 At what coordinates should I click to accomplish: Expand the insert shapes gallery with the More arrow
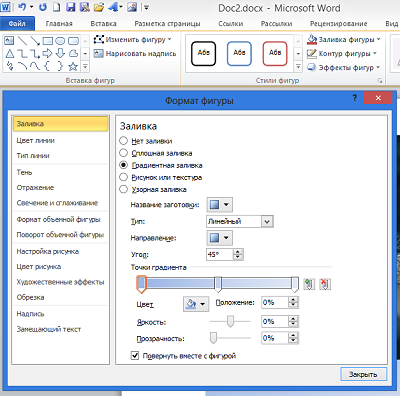(x=85, y=67)
